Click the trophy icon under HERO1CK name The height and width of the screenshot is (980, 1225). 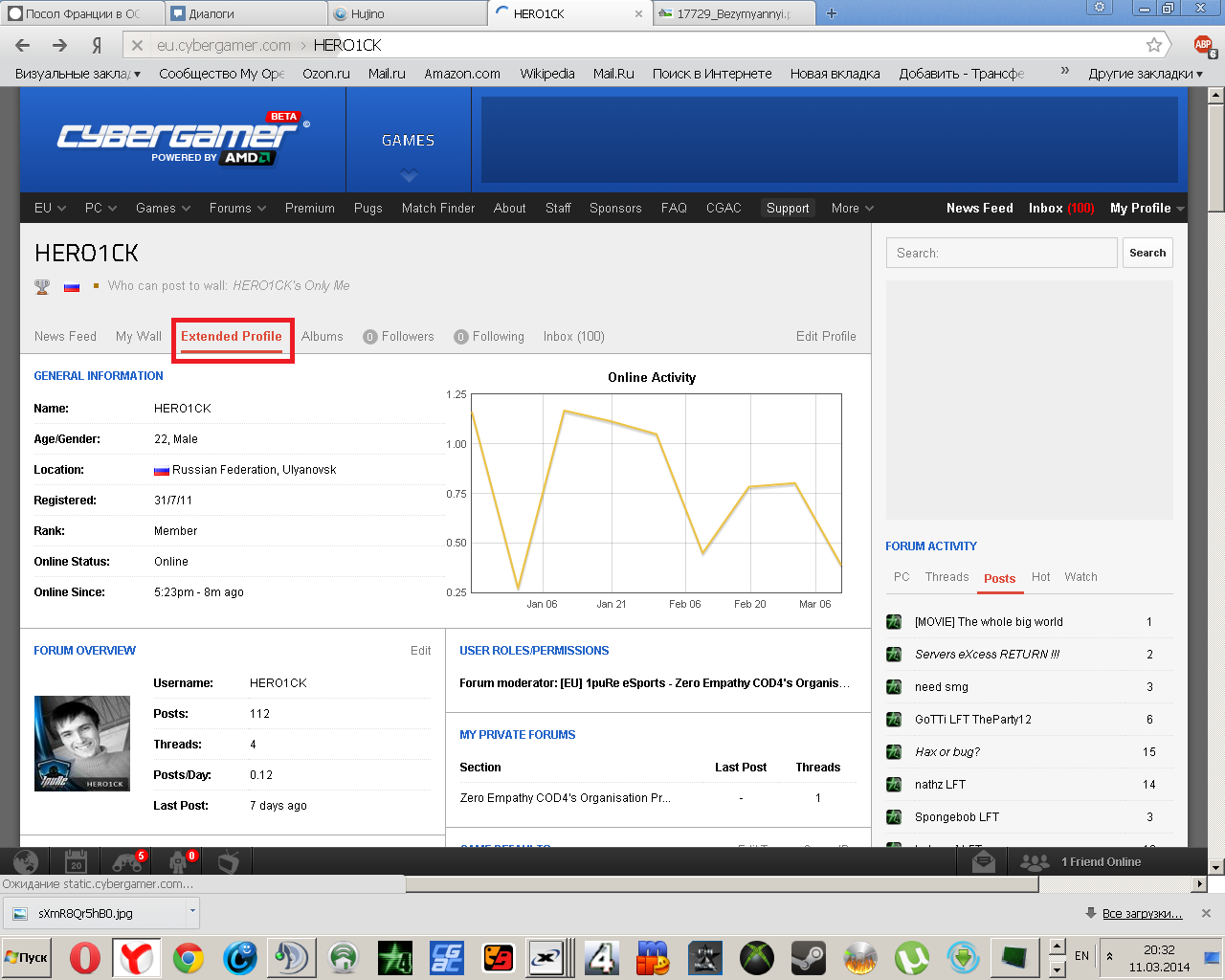tap(42, 286)
